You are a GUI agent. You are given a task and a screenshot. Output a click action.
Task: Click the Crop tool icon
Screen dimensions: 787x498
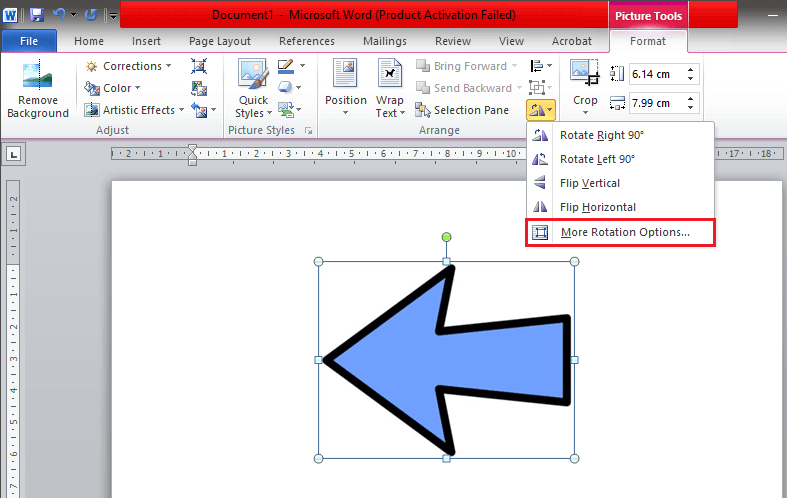click(584, 75)
